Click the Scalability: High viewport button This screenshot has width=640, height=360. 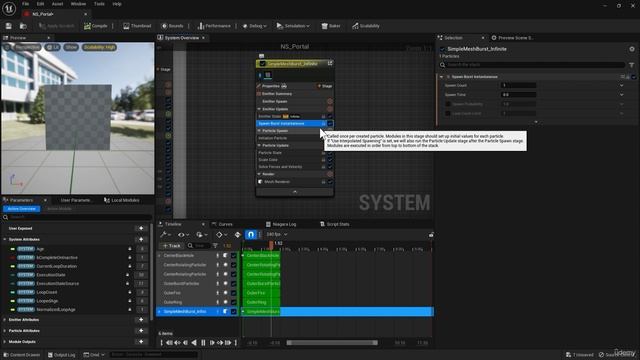tap(99, 47)
